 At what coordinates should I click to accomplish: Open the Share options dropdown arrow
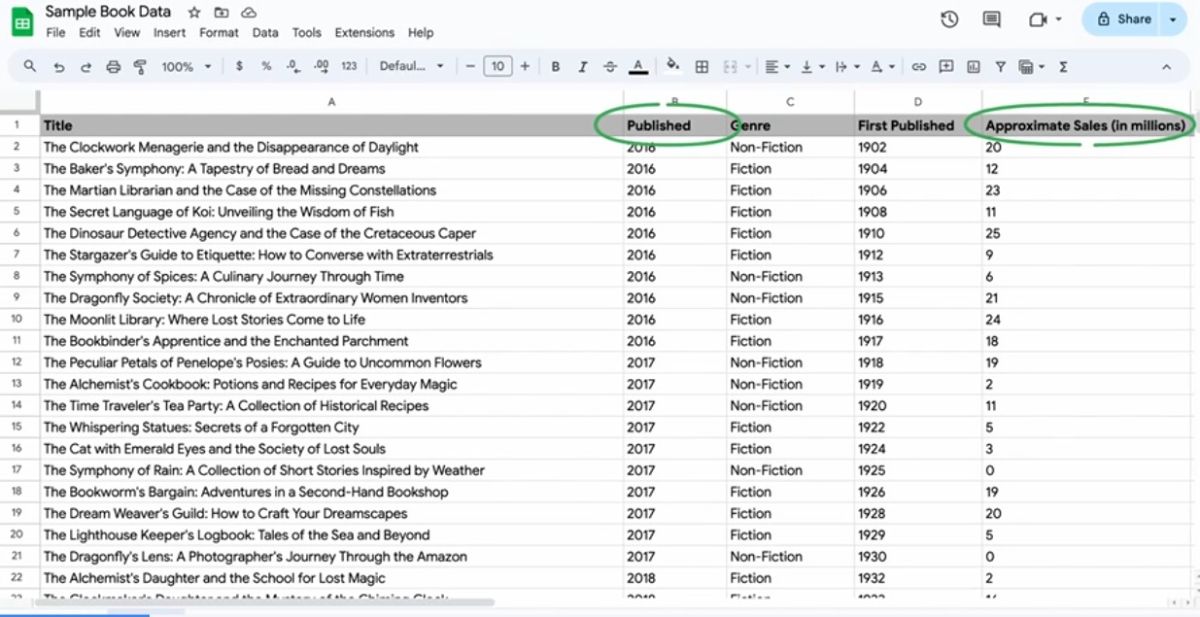1173,19
